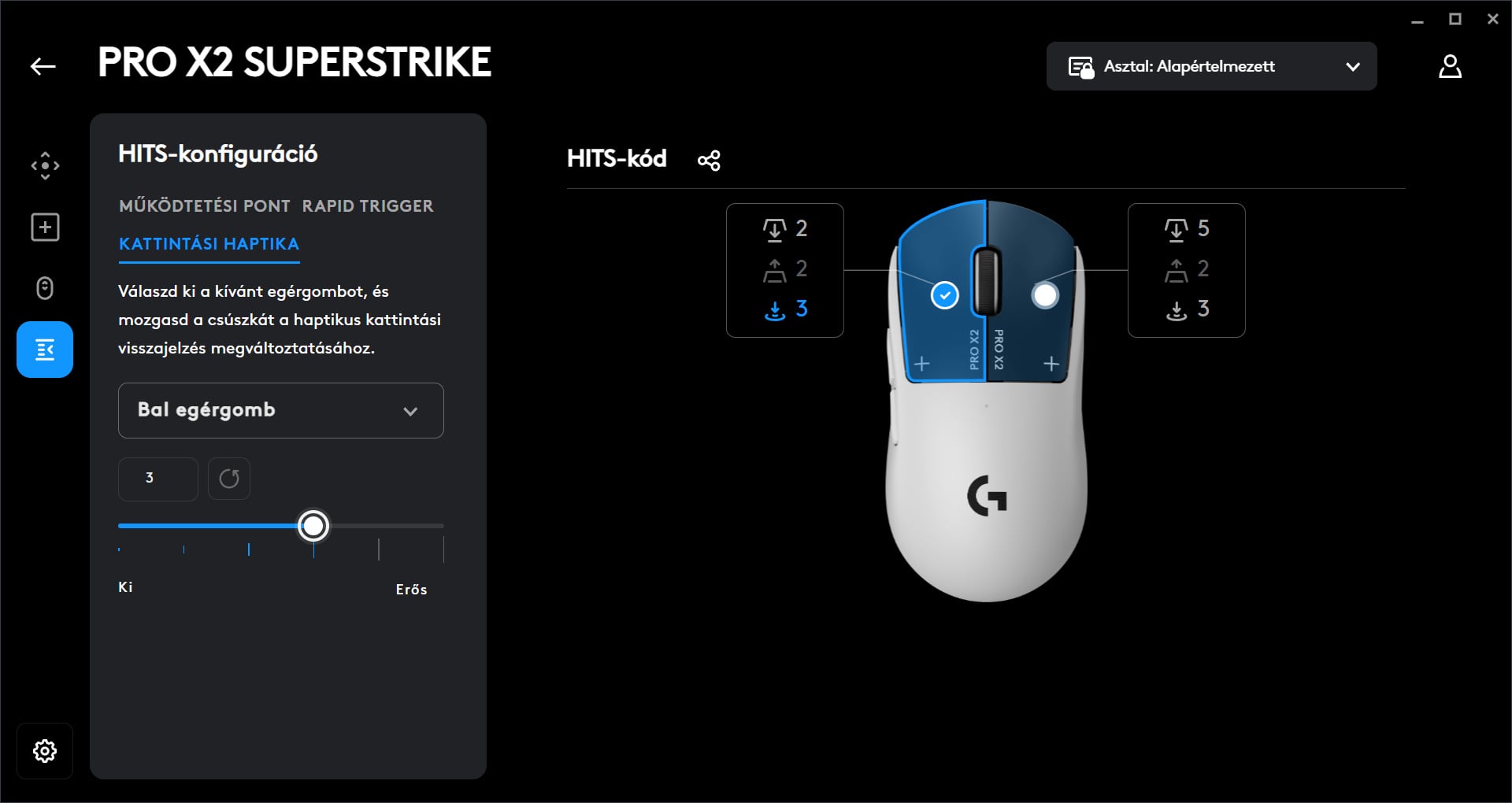Open the HITS configuration sidebar icon

point(45,350)
